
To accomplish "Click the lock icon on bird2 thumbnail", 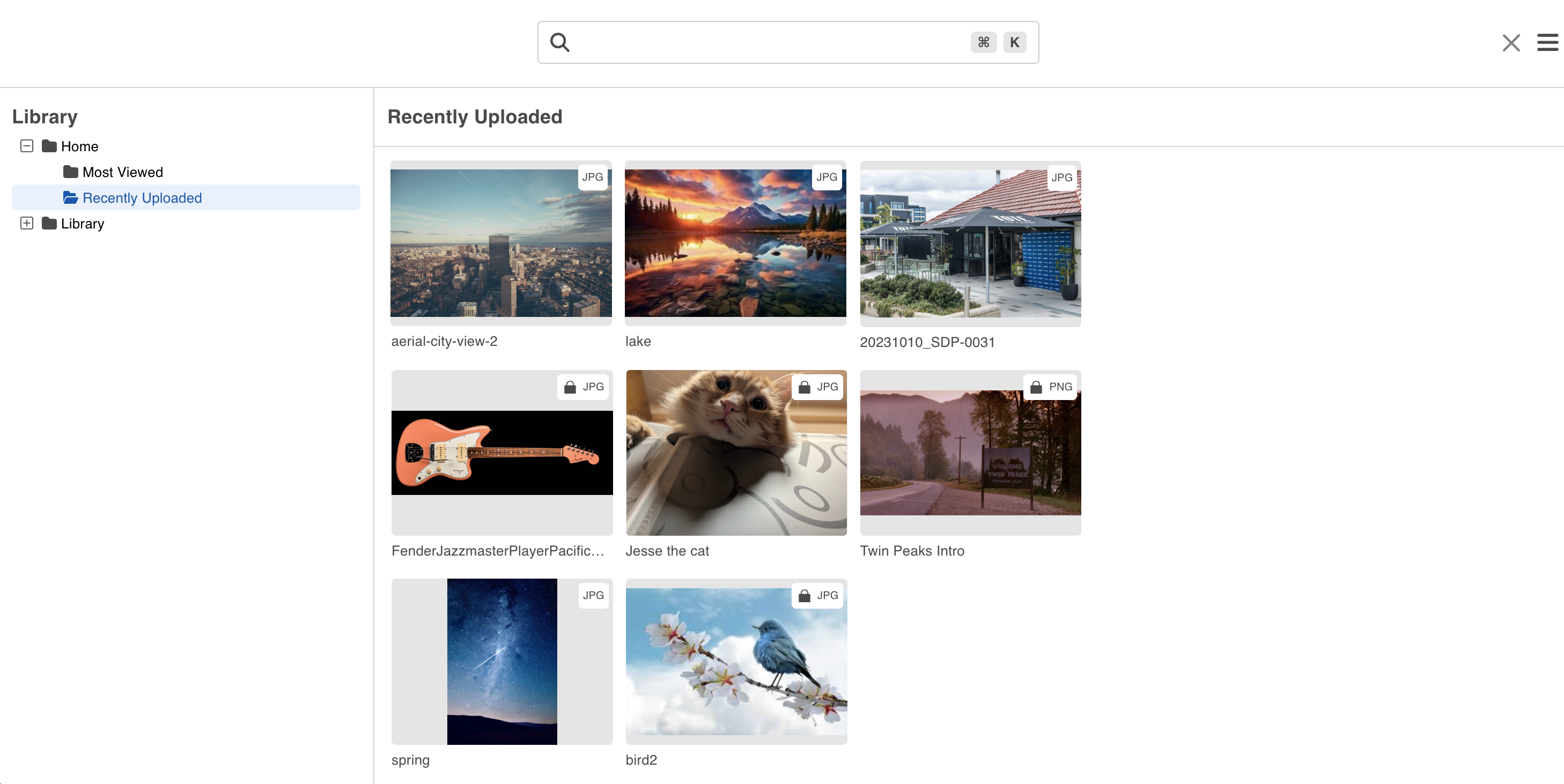I will tap(804, 596).
